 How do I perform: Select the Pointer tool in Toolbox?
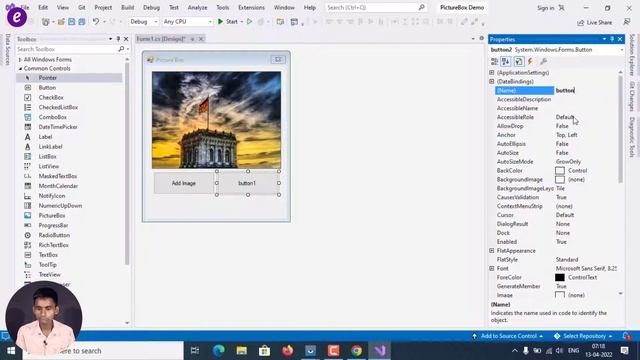click(69, 78)
